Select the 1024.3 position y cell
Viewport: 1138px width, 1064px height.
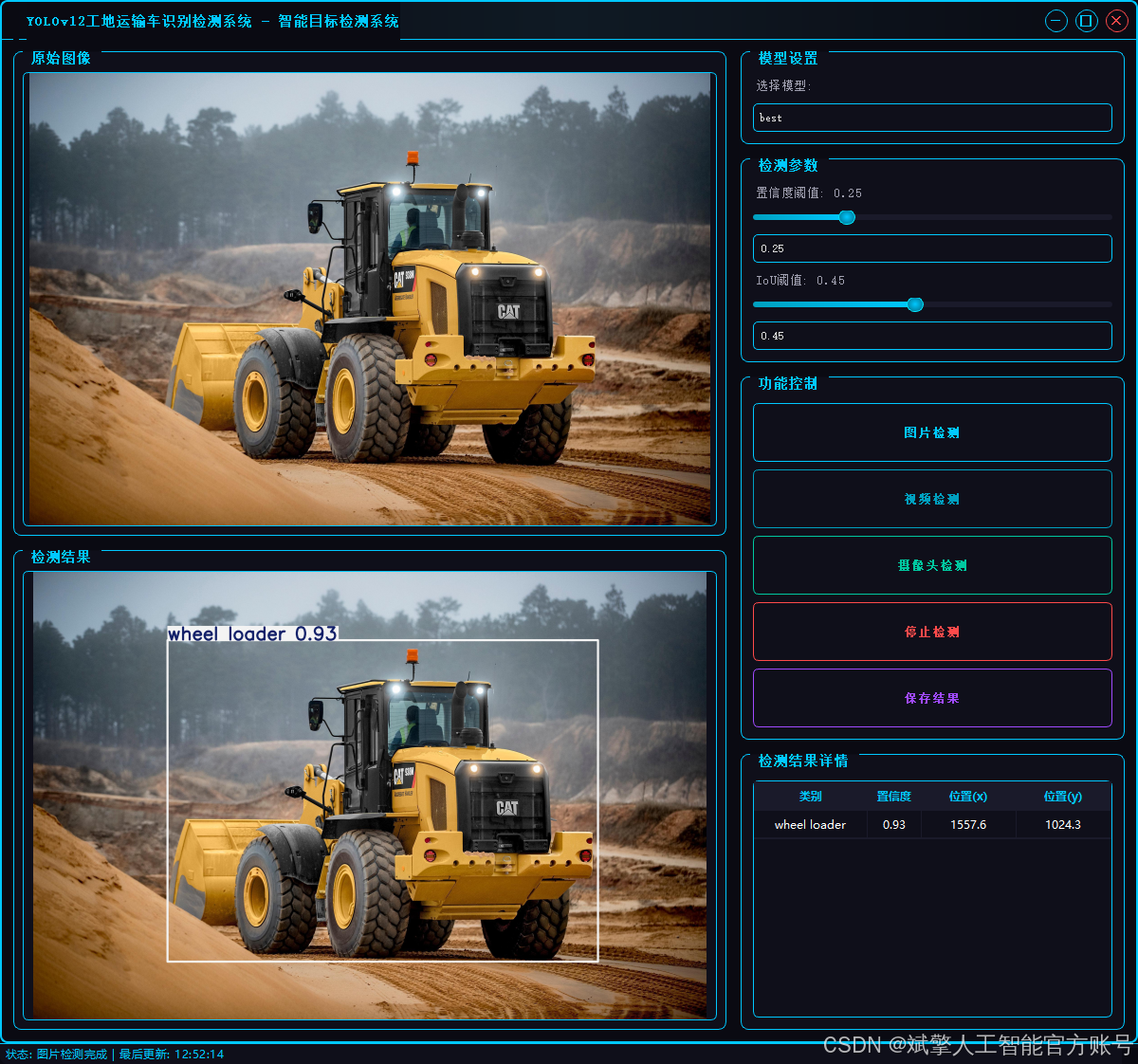[1063, 825]
